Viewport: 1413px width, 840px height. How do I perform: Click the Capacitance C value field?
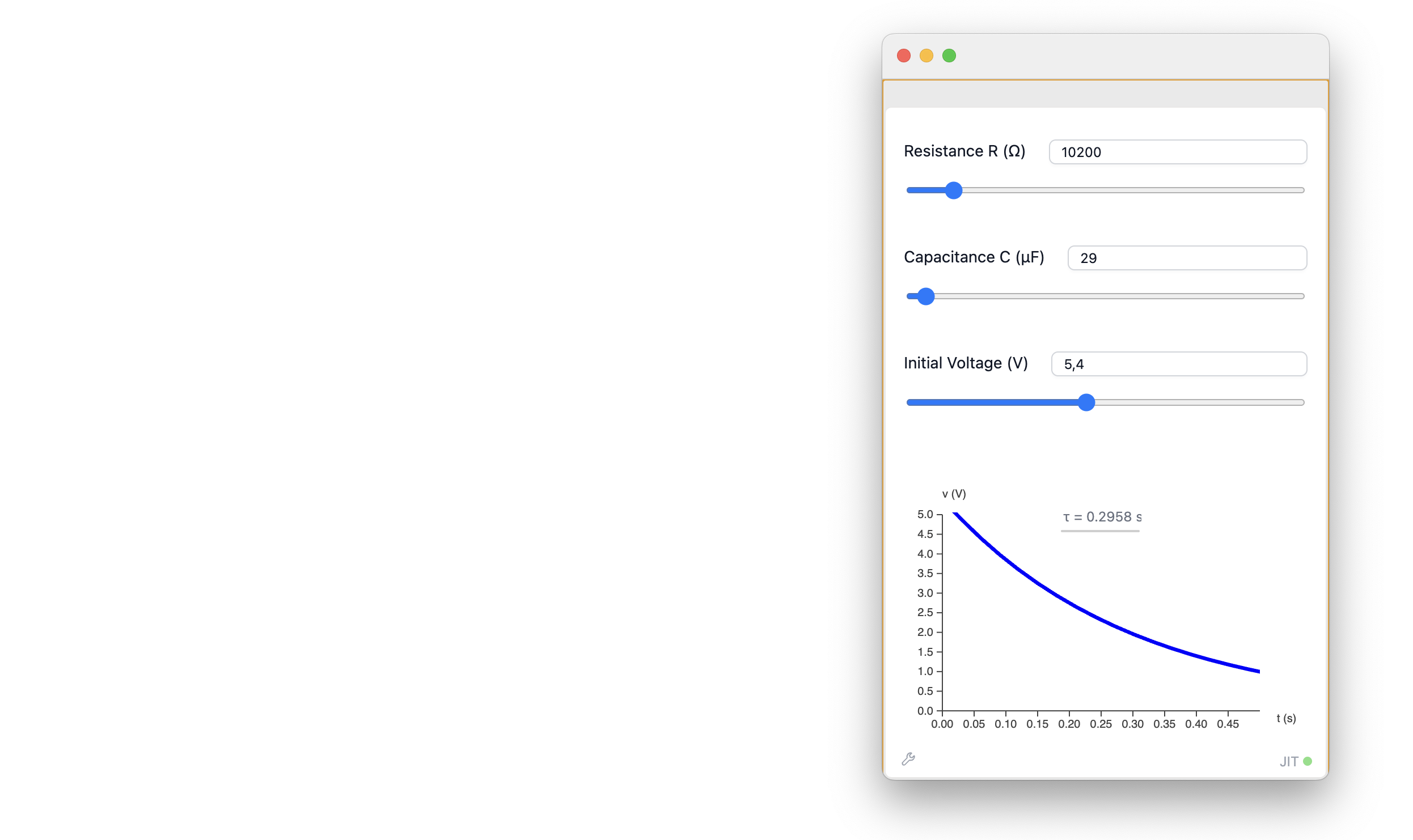tap(1187, 258)
